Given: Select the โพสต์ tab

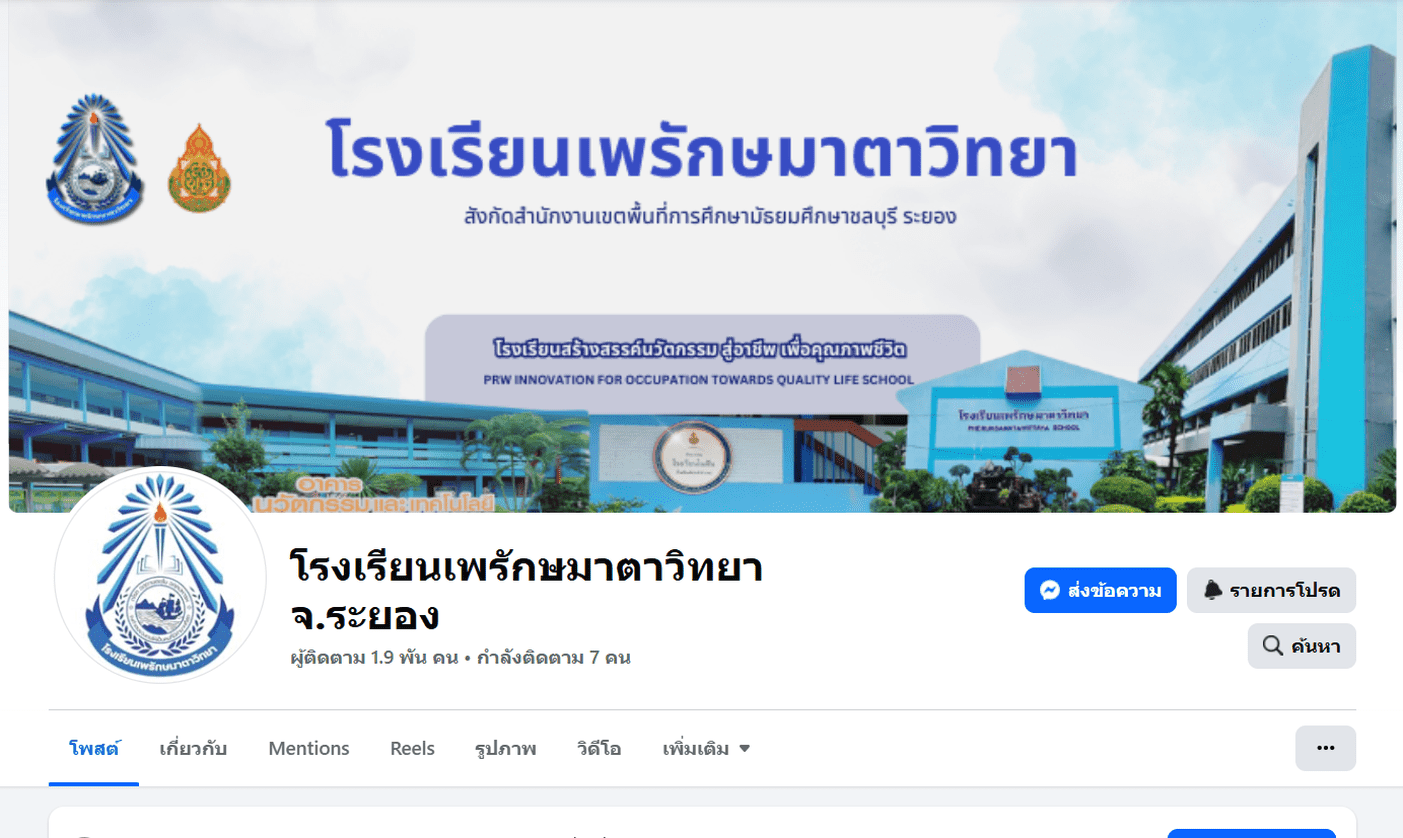Looking at the screenshot, I should (94, 748).
